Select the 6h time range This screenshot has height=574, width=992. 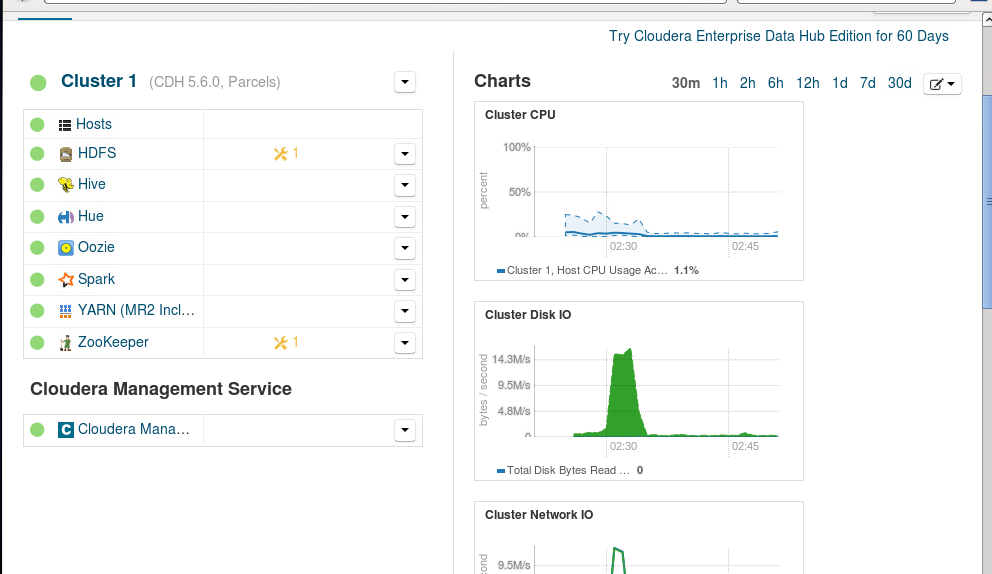(x=776, y=83)
